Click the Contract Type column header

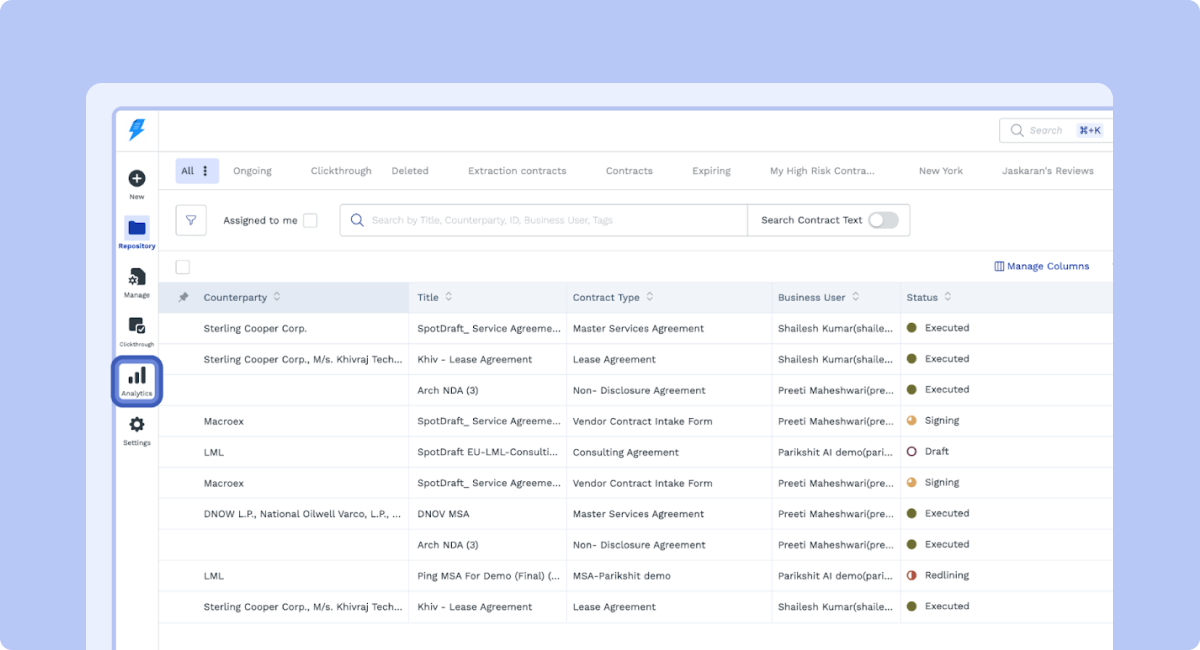606,297
